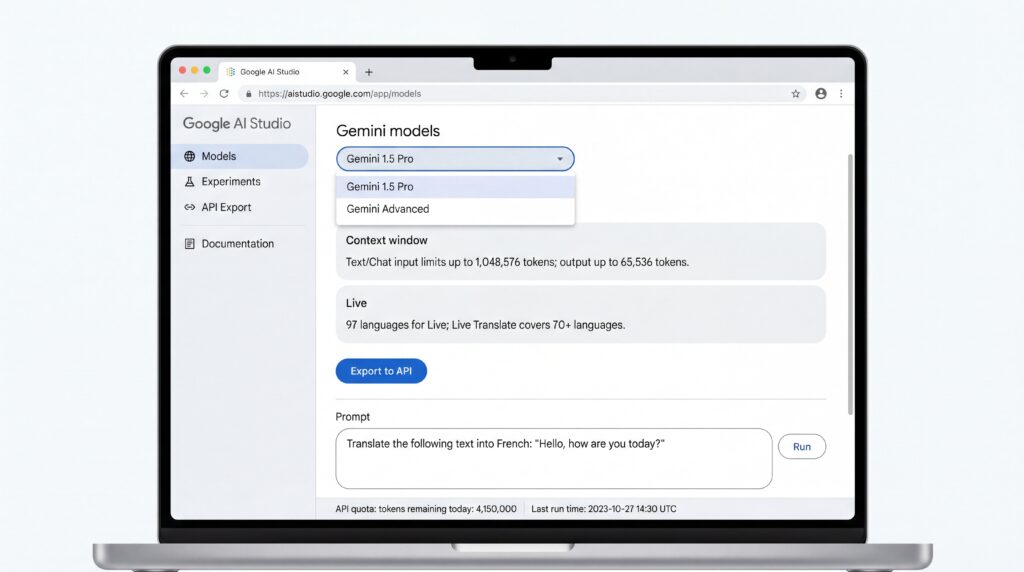Click the padlock site info icon
The height and width of the screenshot is (572, 1024).
(248, 94)
